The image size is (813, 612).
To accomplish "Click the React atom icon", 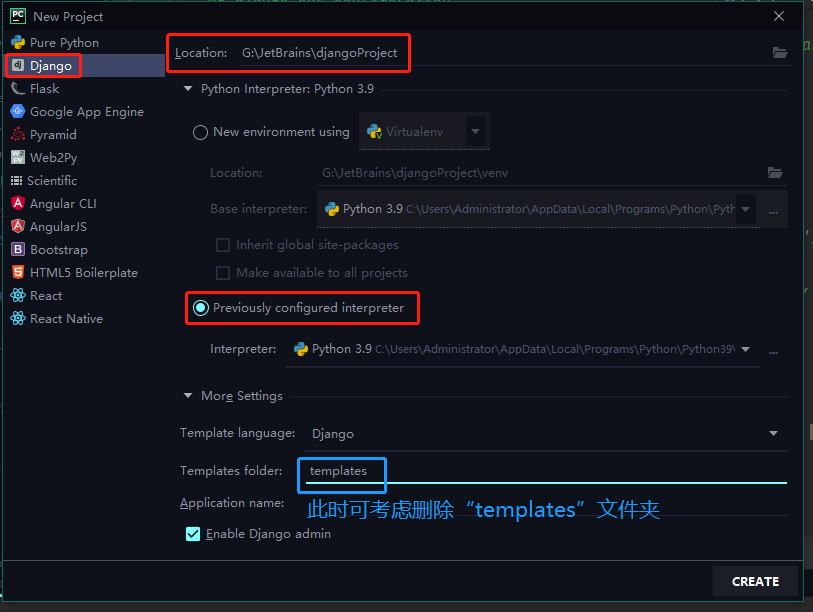I will 18,295.
